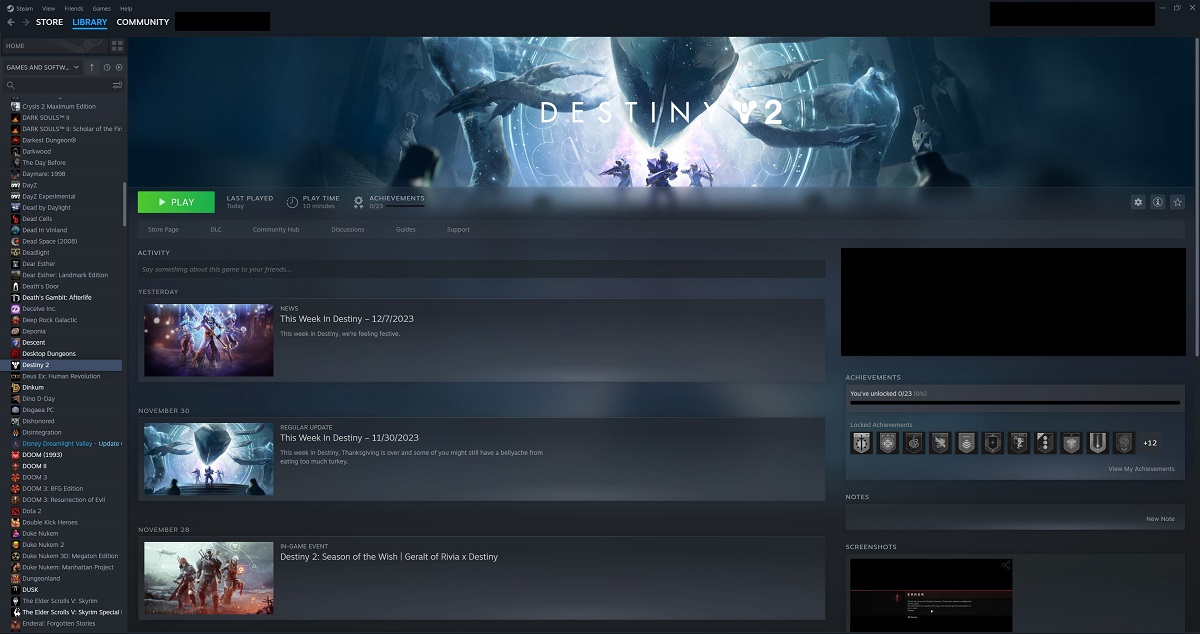
Task: Click the search magnifier in the sidebar
Action: (x=10, y=85)
